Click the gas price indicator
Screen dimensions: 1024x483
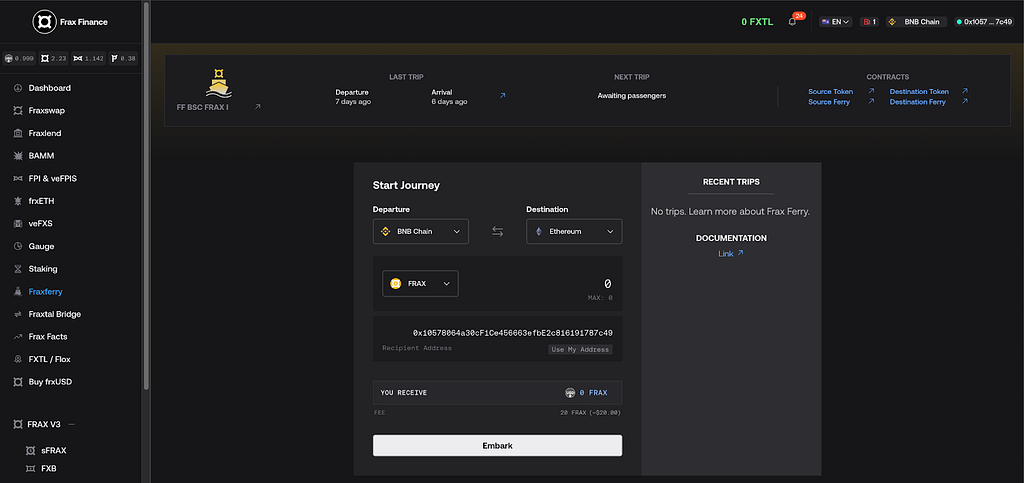tap(869, 22)
